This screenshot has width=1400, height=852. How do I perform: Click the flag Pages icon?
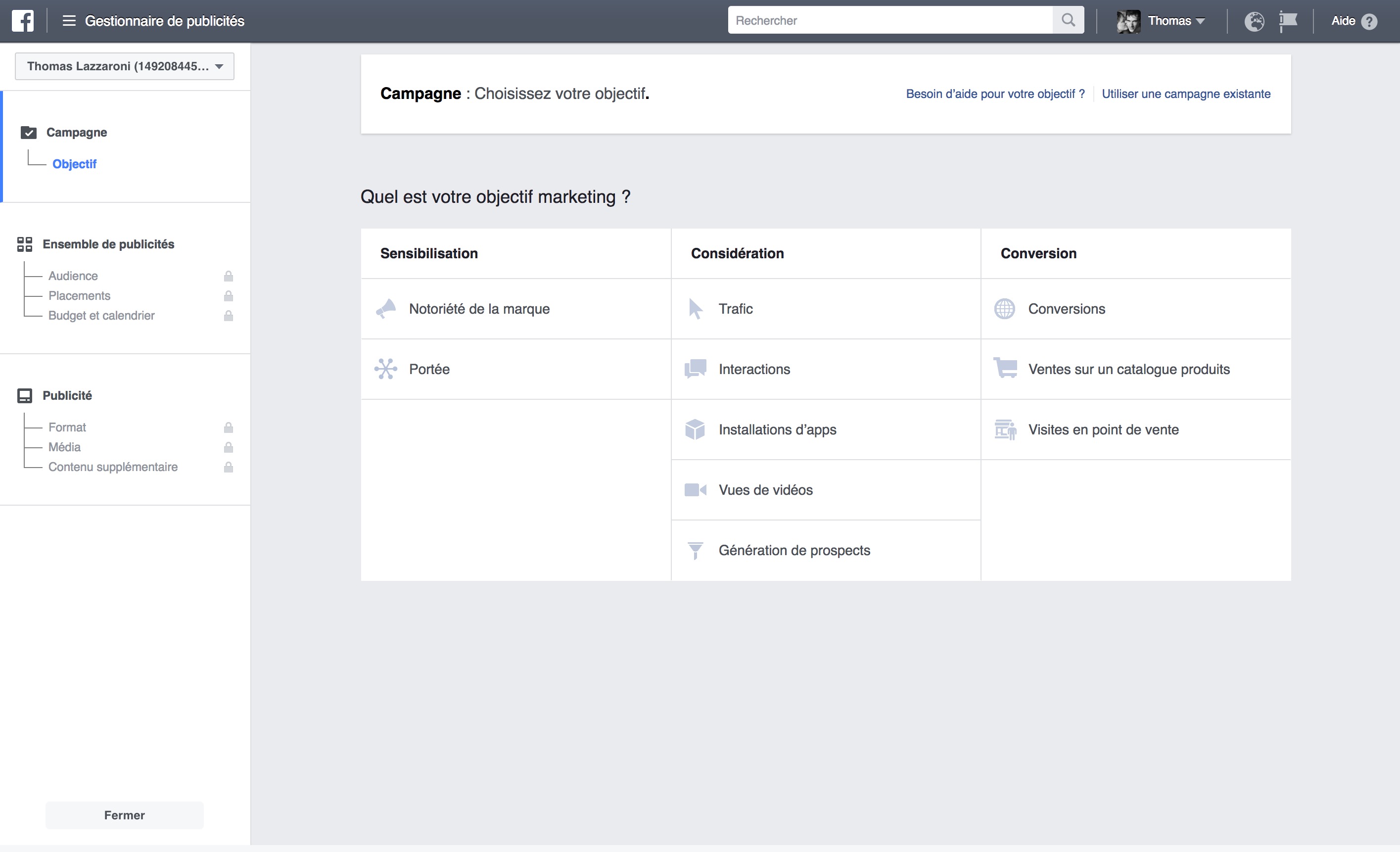click(1288, 22)
